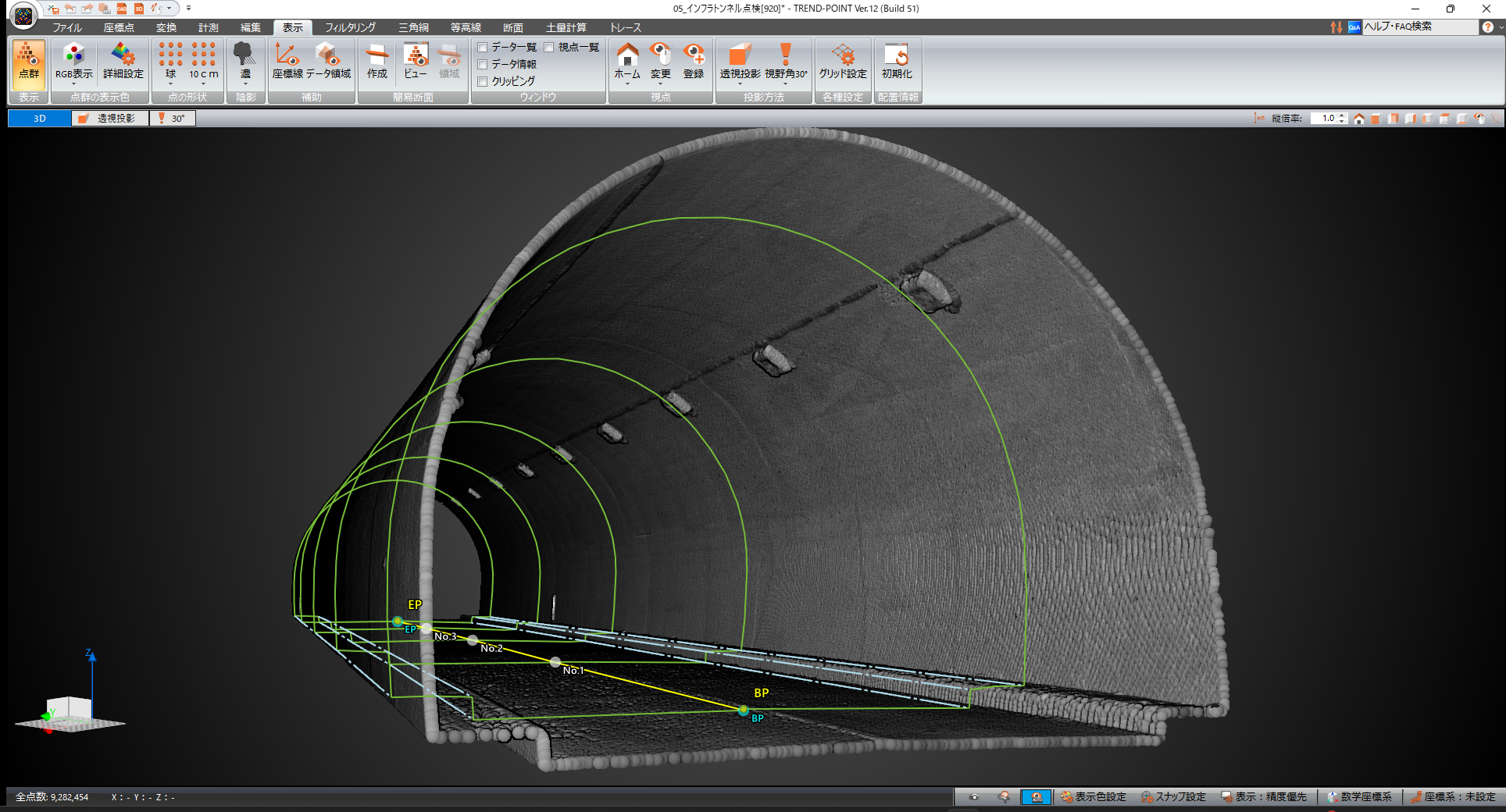
Task: Click 初期化 to reset layout
Action: click(896, 62)
